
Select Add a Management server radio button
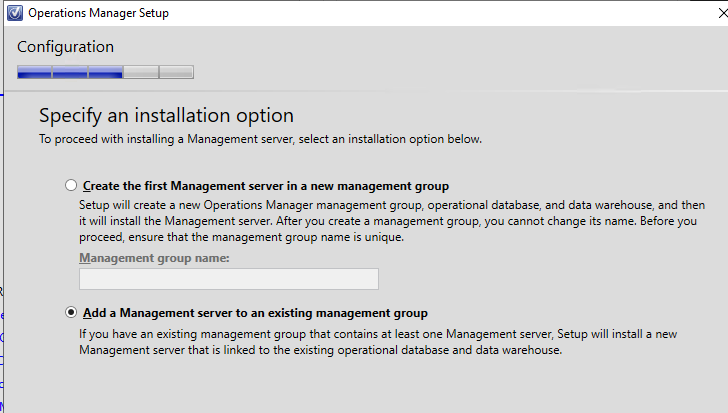point(71,313)
